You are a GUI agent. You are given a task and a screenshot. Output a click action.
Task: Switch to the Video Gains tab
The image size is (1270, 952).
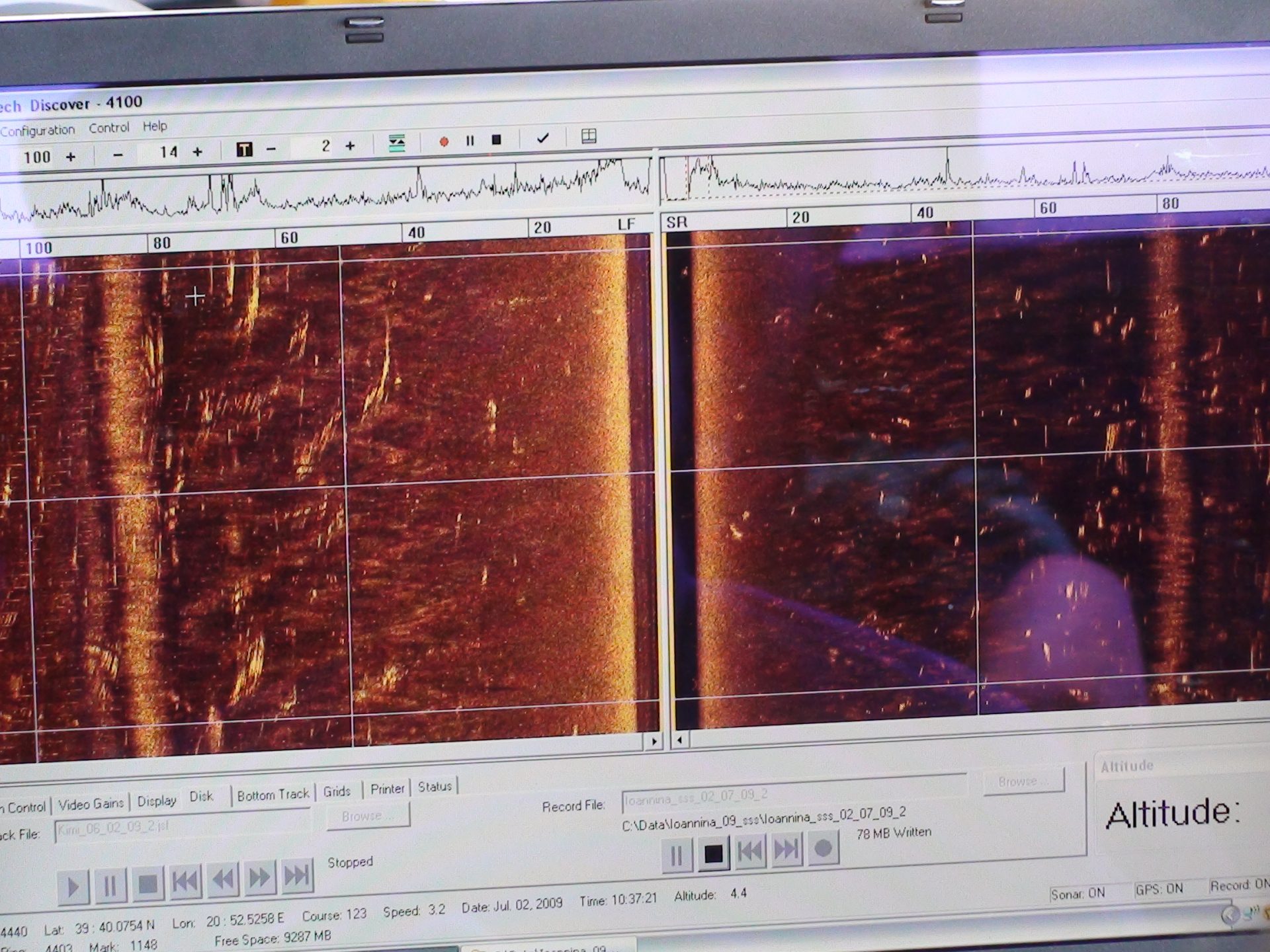pyautogui.click(x=91, y=804)
